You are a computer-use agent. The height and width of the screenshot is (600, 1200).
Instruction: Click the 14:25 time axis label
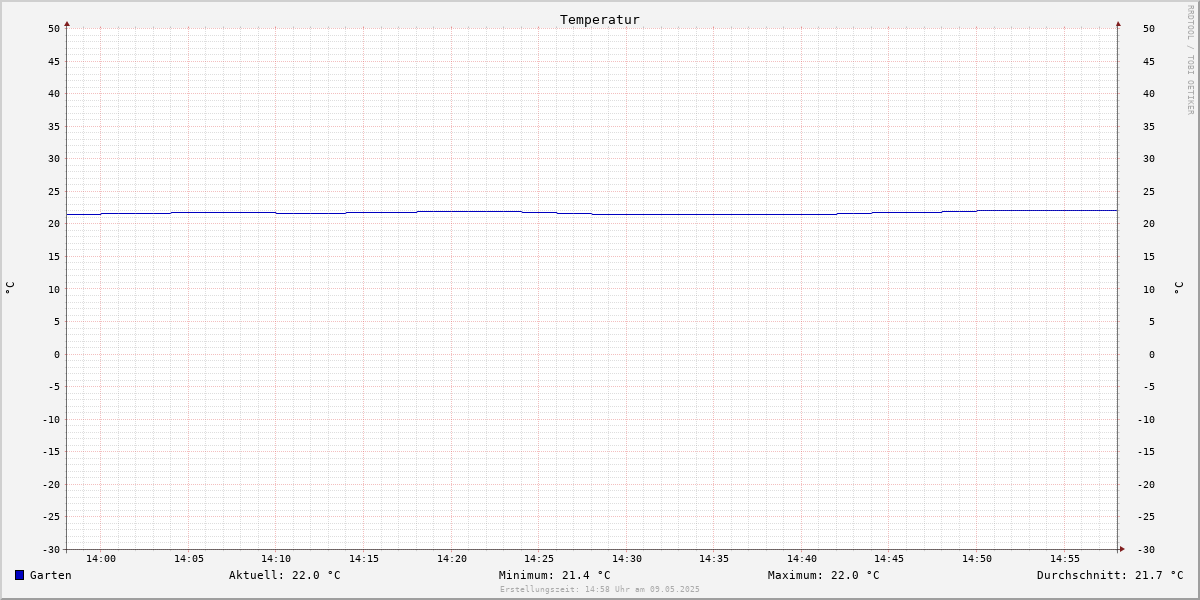click(539, 558)
